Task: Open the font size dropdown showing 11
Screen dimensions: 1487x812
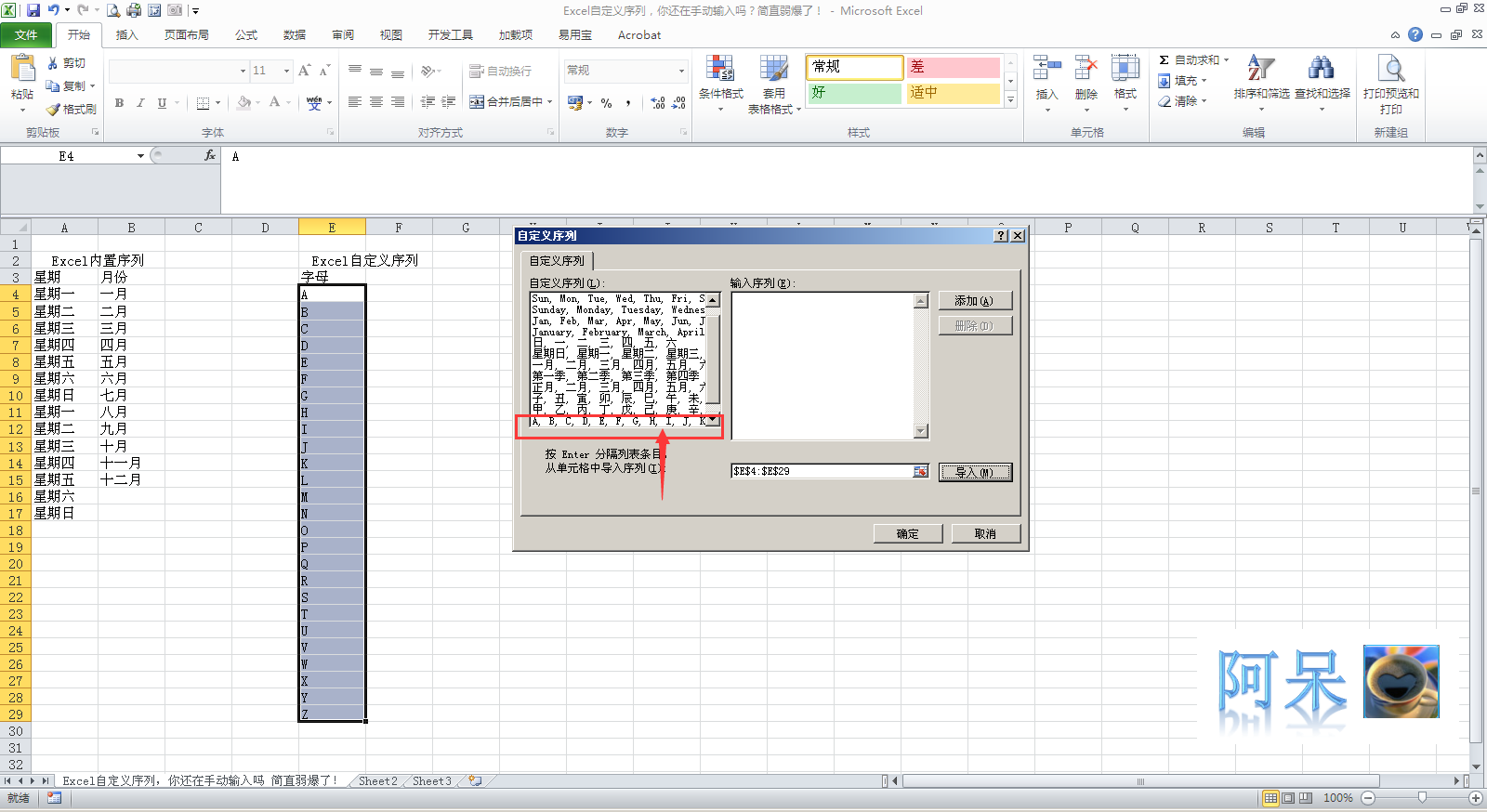Action: [287, 71]
